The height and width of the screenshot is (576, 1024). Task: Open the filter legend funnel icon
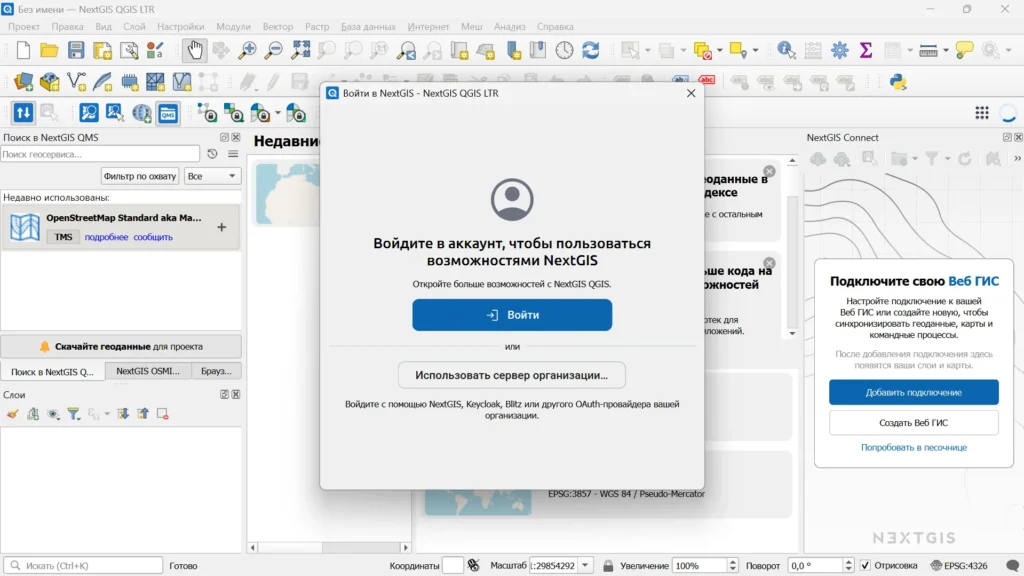74,414
